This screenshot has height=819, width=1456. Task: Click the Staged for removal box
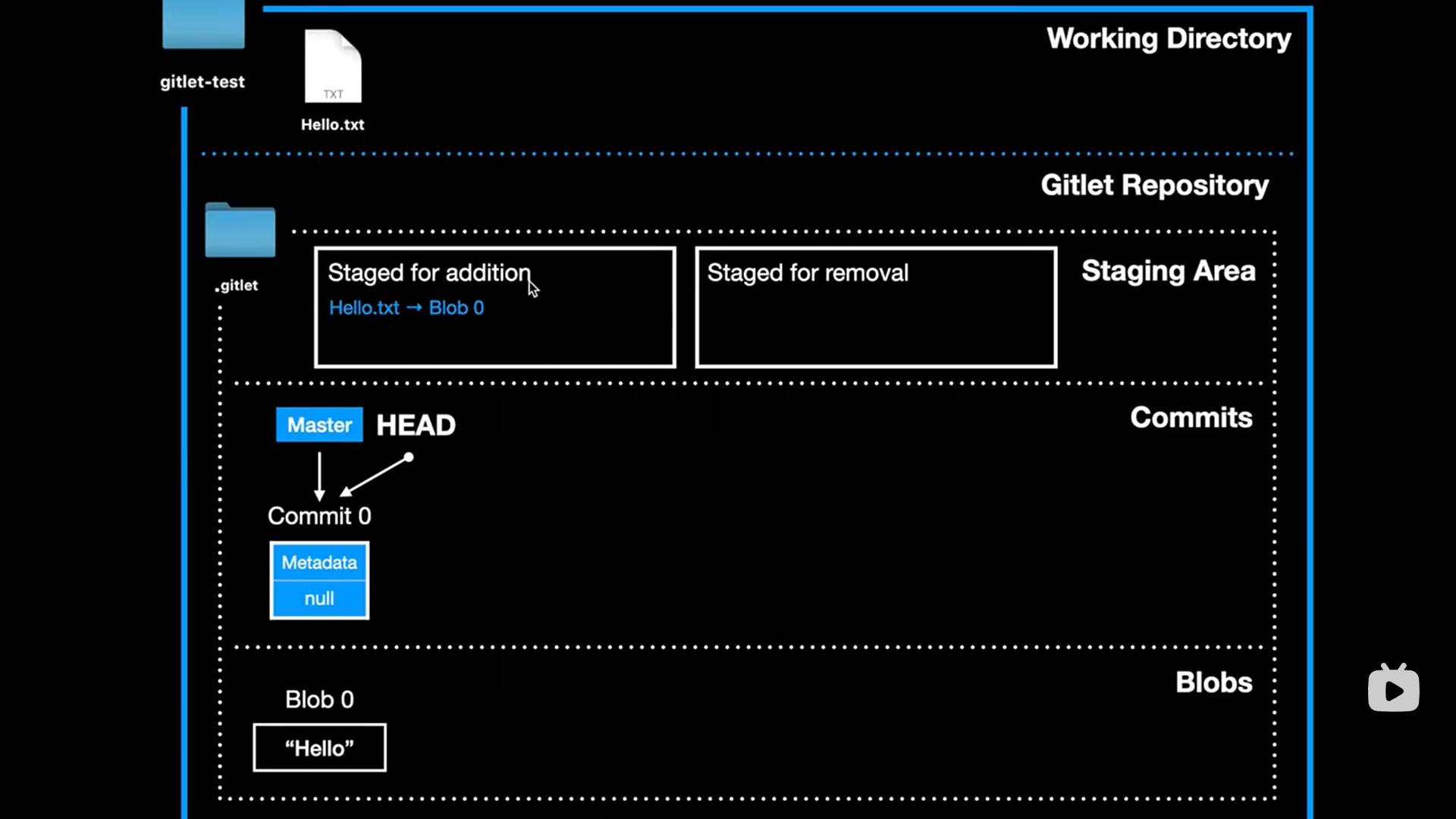coord(876,307)
